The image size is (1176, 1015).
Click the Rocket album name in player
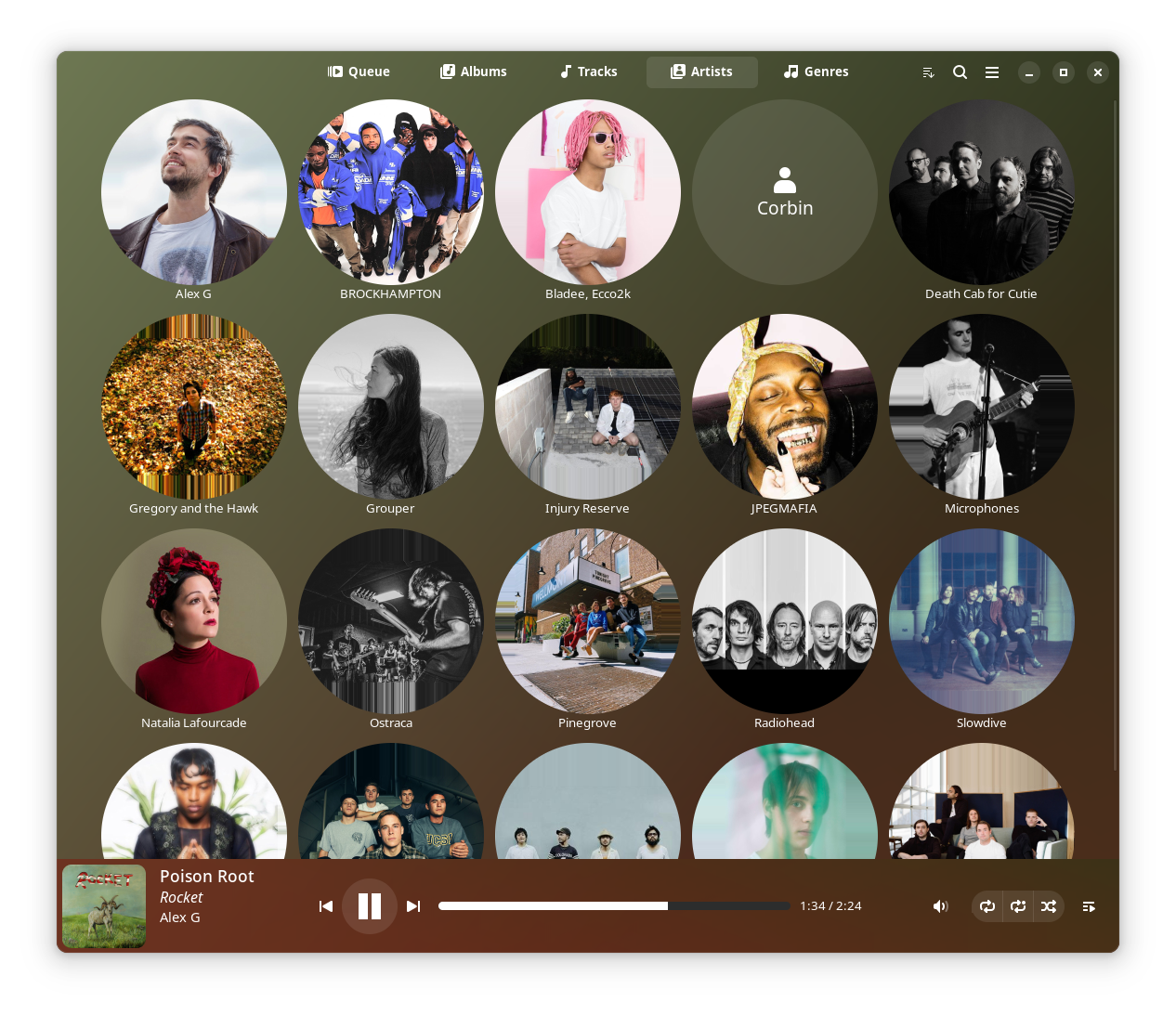tap(181, 898)
